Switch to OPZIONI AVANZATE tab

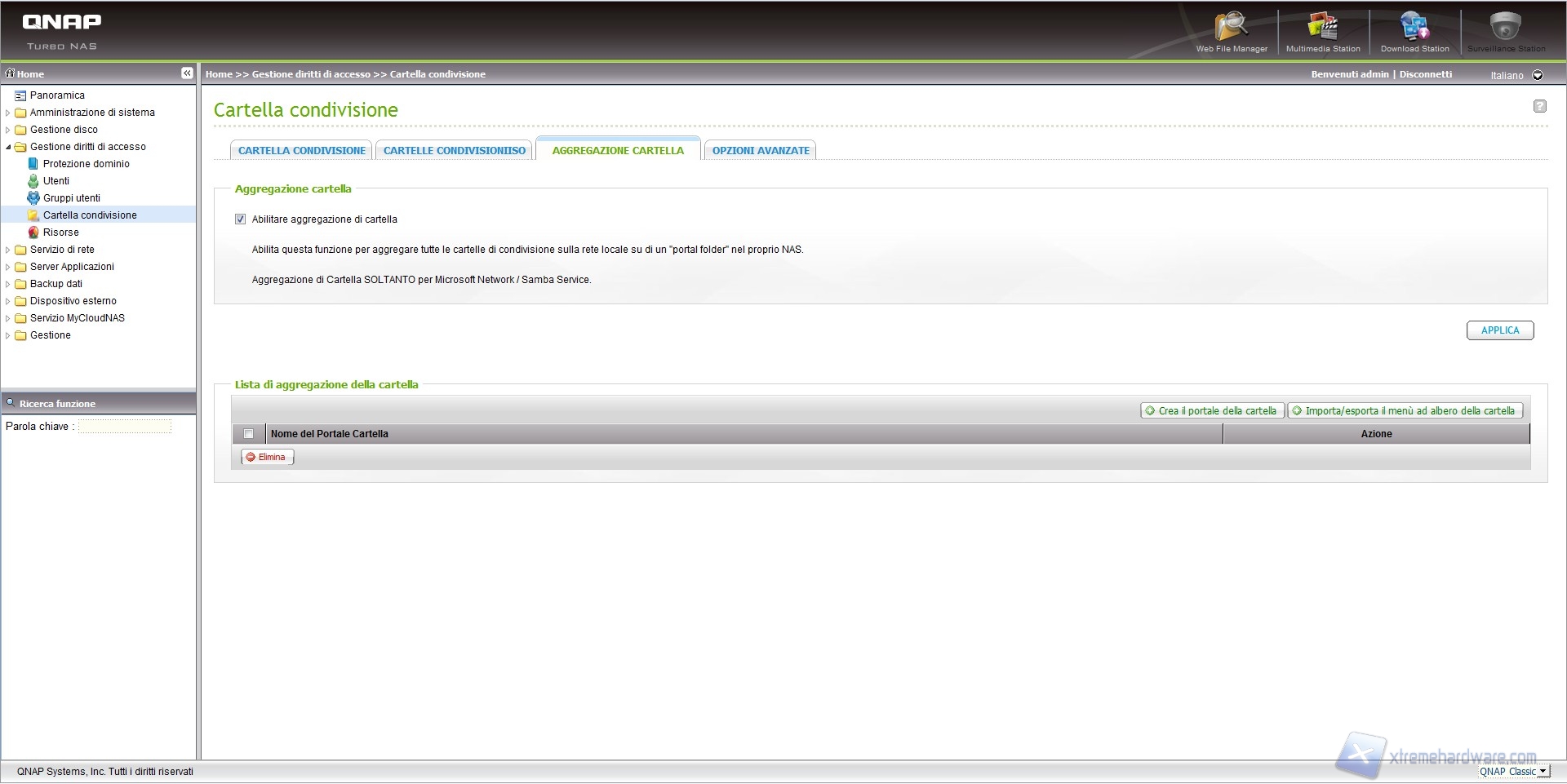click(760, 151)
